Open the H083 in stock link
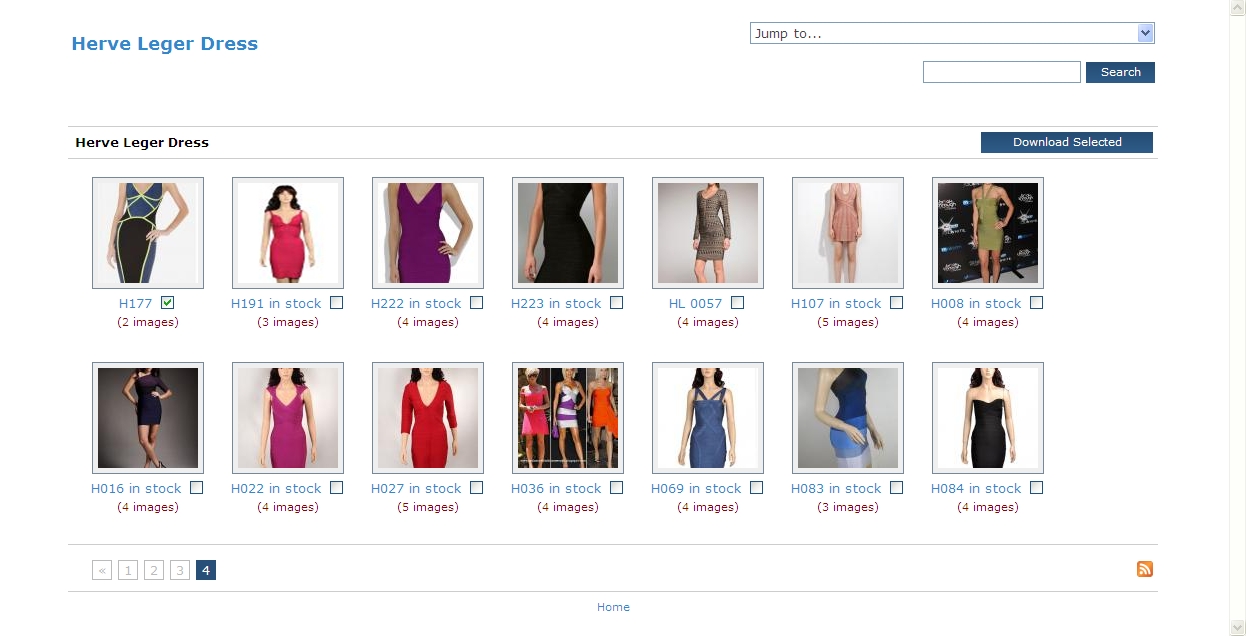Image resolution: width=1246 pixels, height=636 pixels. [x=836, y=488]
